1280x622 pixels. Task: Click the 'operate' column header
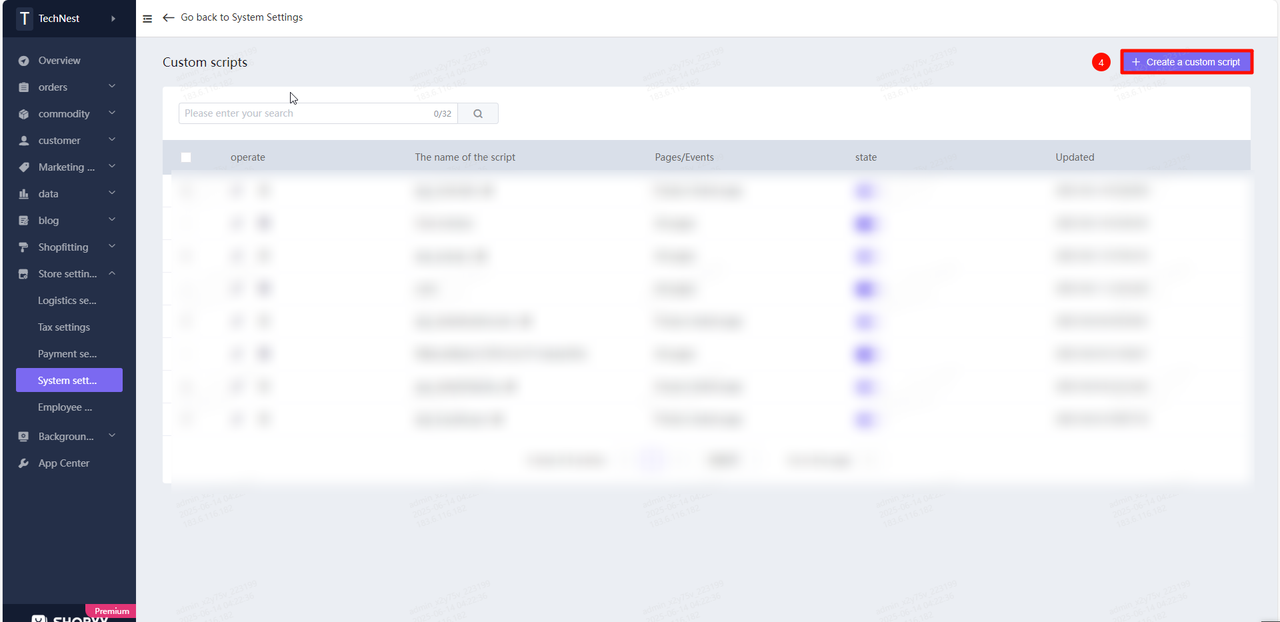point(248,157)
